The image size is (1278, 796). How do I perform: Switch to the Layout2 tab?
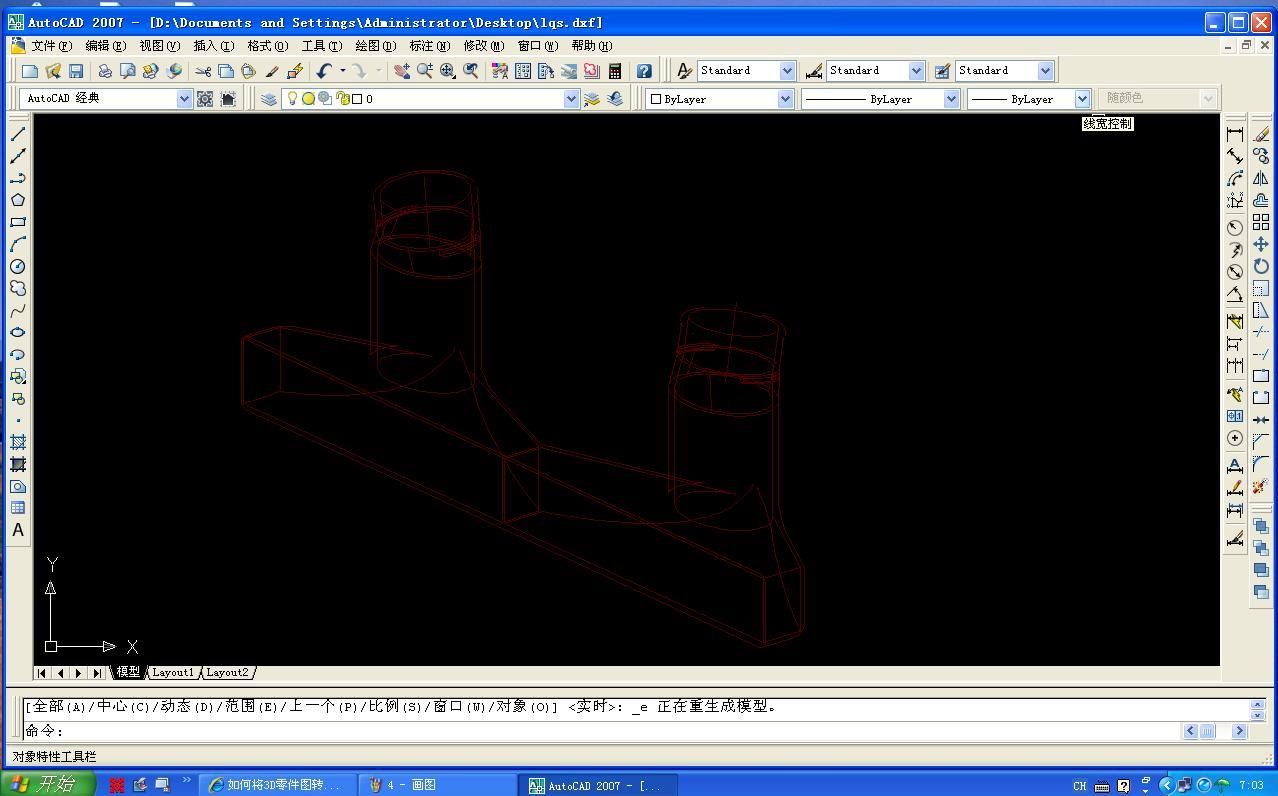(227, 672)
